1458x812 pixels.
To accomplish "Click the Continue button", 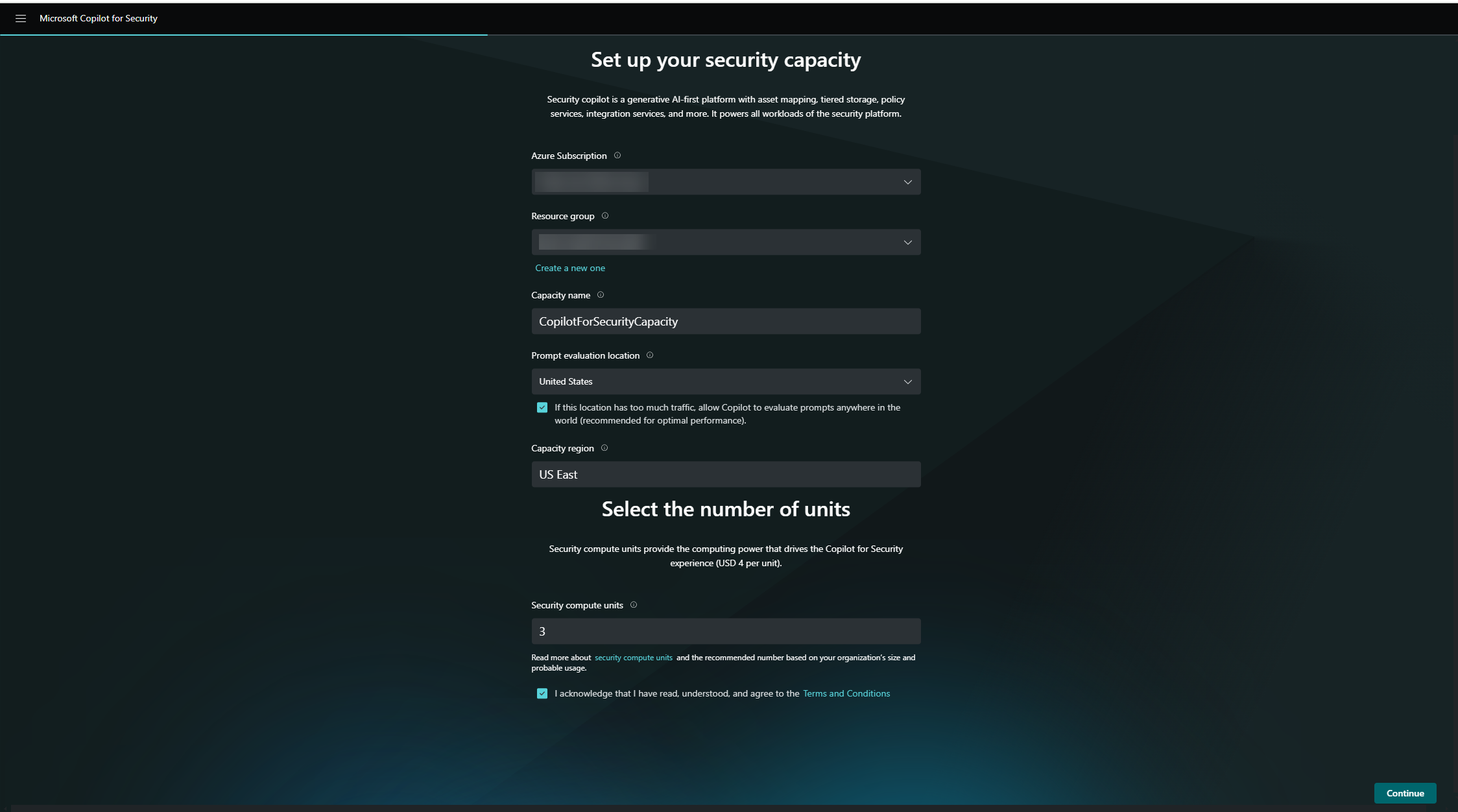I will pyautogui.click(x=1405, y=793).
